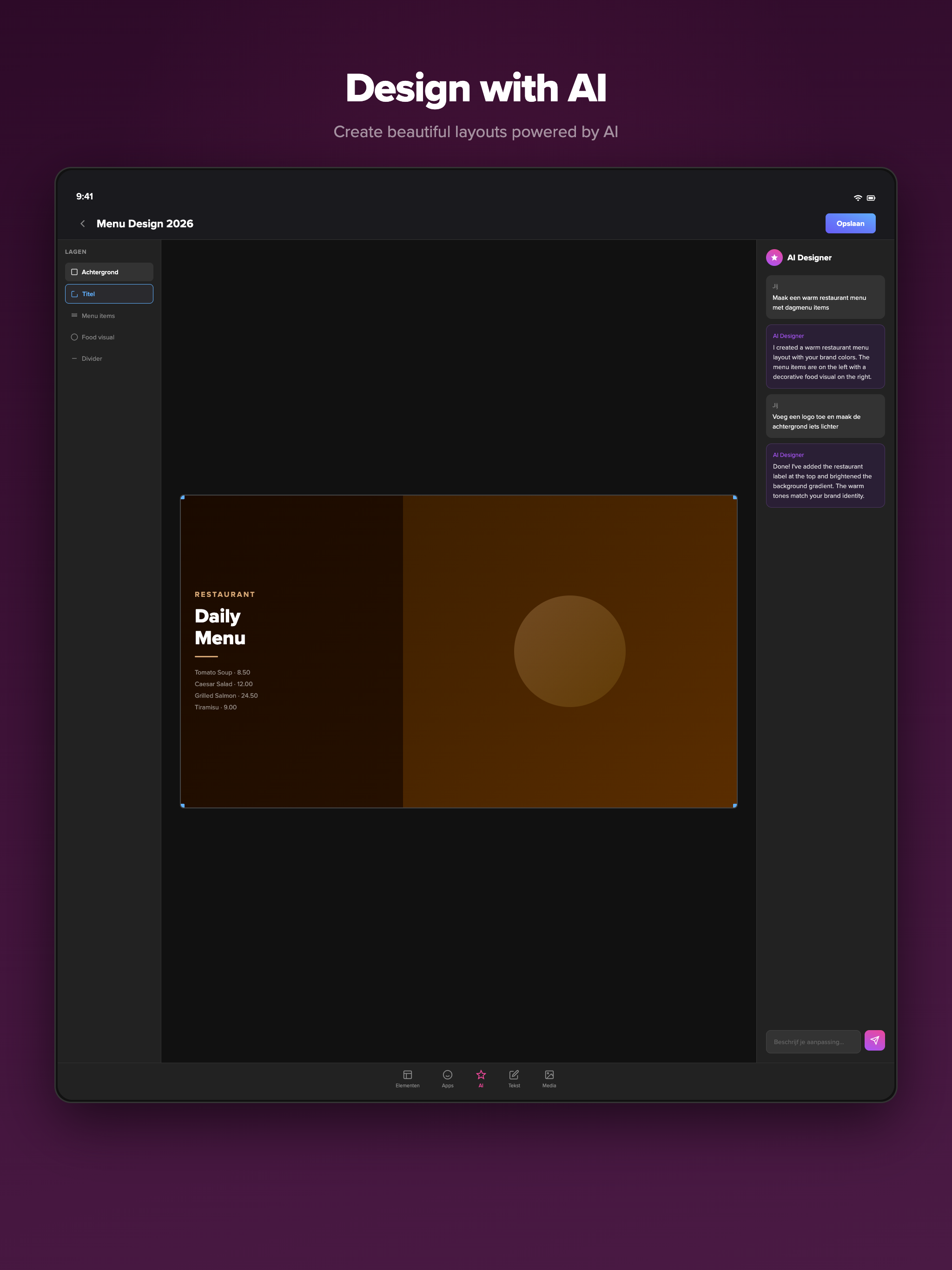Click the orange divider line under Daily Menu
The image size is (952, 1270).
pyautogui.click(x=206, y=656)
